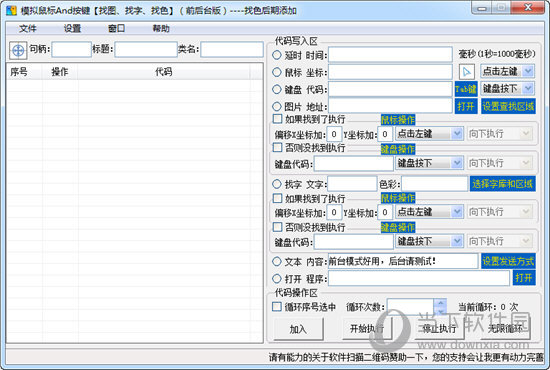This screenshot has height=370, width=550.
Task: Click 打开 button next to program path
Action: click(524, 278)
